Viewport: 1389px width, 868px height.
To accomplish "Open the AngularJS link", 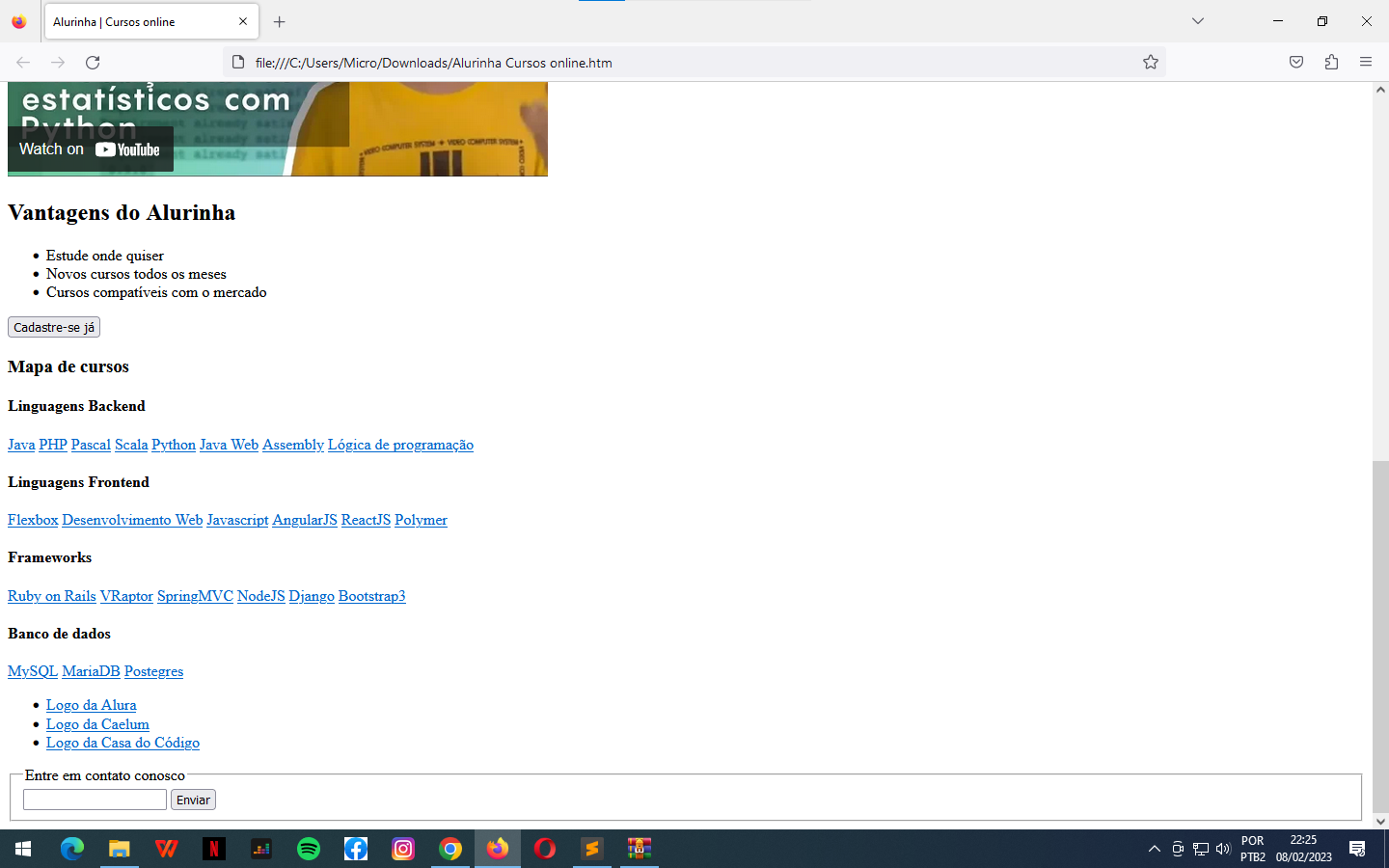I will (305, 520).
